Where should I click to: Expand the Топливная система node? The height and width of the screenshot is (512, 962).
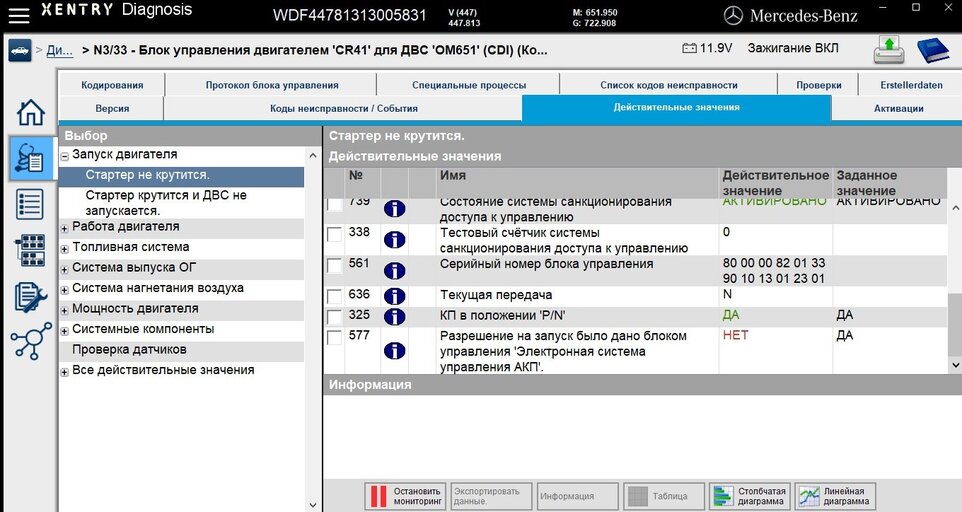[x=64, y=249]
